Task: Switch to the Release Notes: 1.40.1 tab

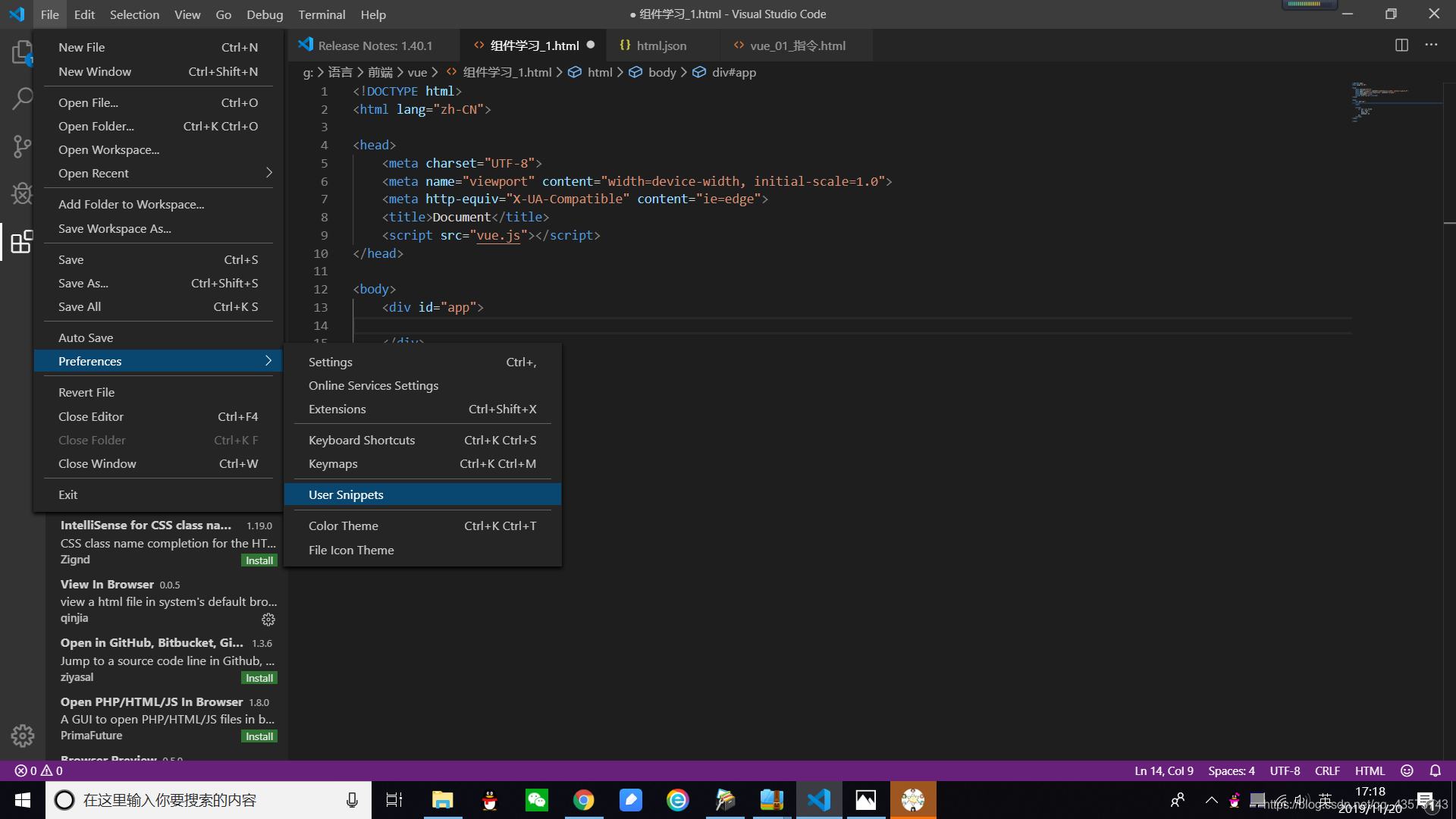Action: coord(375,45)
